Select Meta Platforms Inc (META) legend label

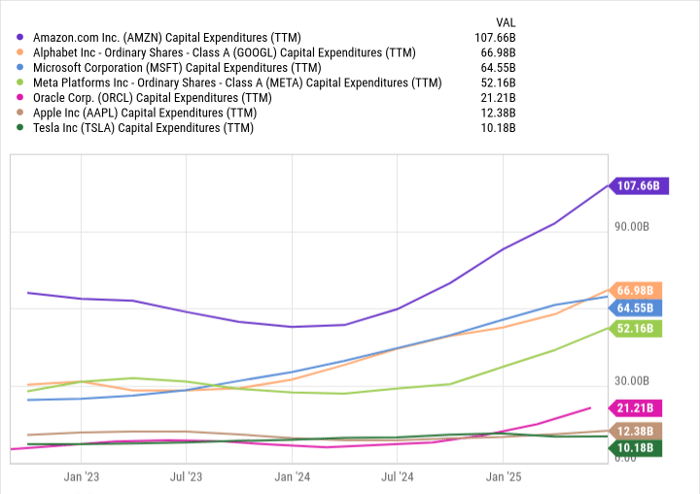237,83
